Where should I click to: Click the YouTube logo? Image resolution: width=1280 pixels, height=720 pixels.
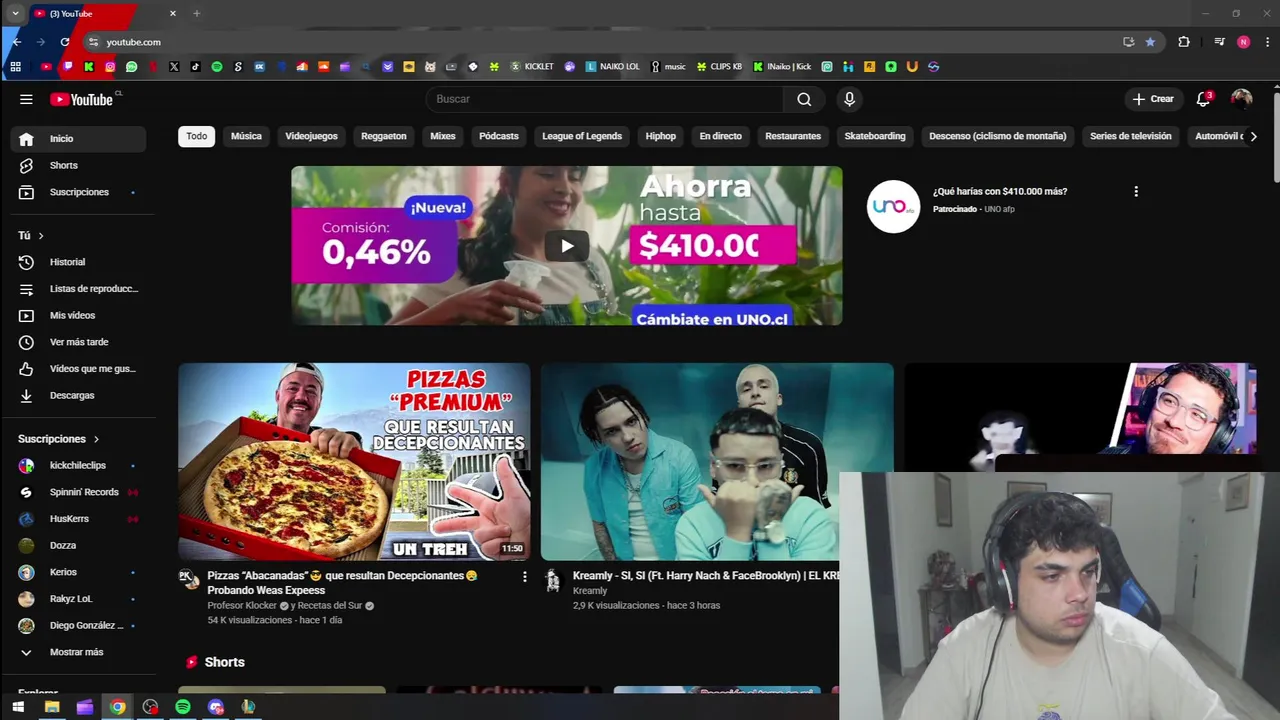tap(82, 99)
